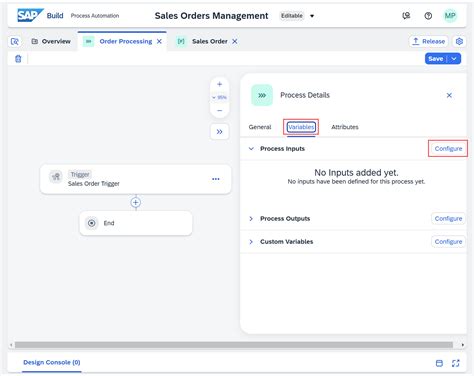Select the Sales Order Trigger step
This screenshot has height=376, width=474.
(x=135, y=179)
